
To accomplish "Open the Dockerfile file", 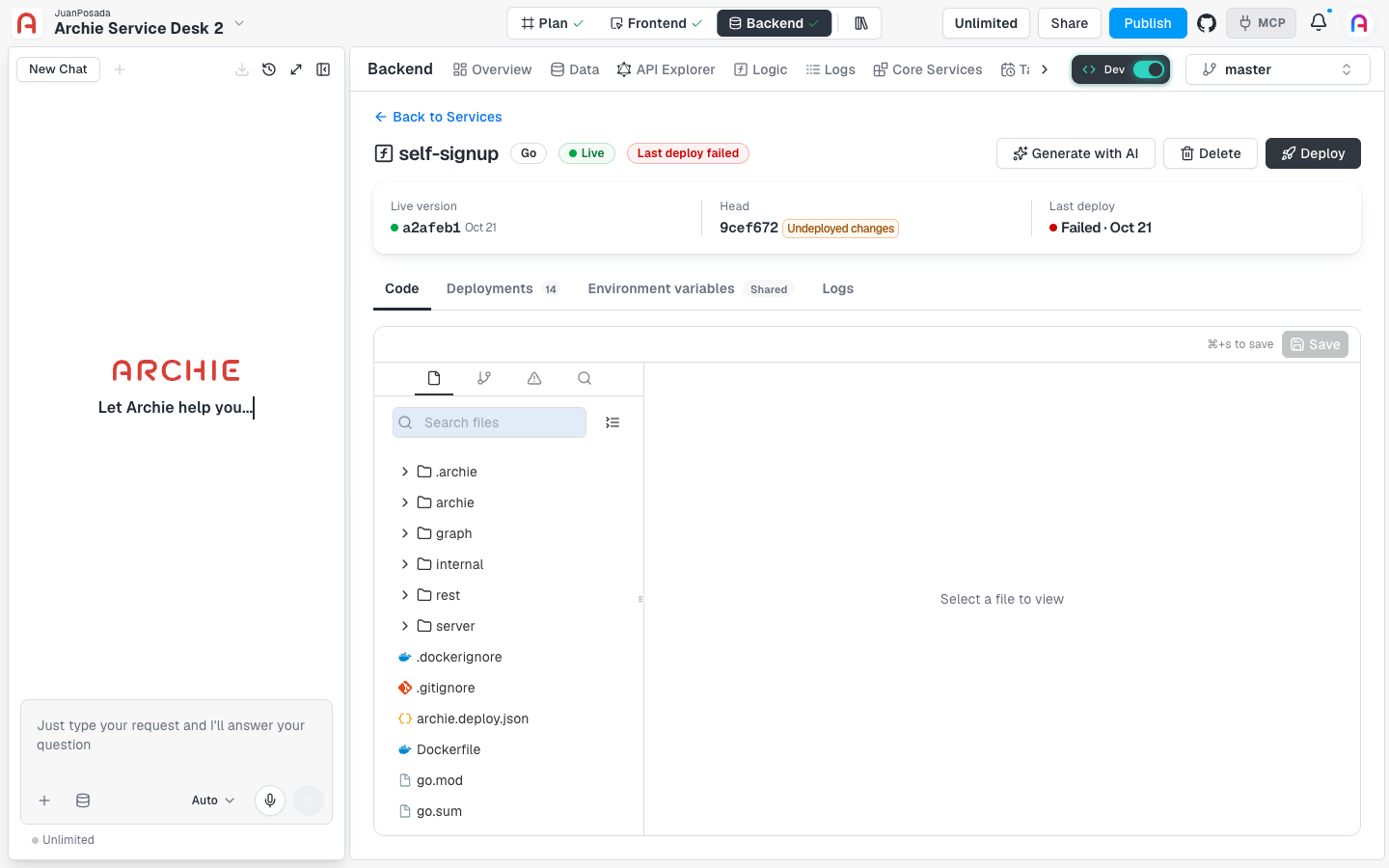I will pos(449,749).
